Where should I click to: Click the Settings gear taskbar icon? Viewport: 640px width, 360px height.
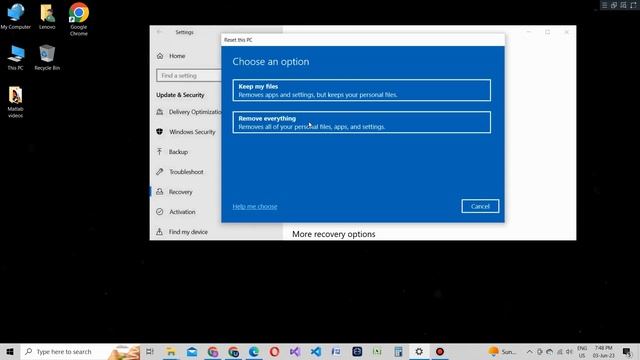pos(419,351)
